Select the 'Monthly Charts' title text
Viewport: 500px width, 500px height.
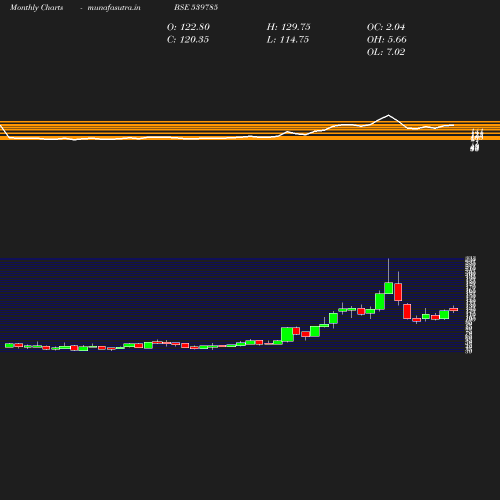coord(36,7)
